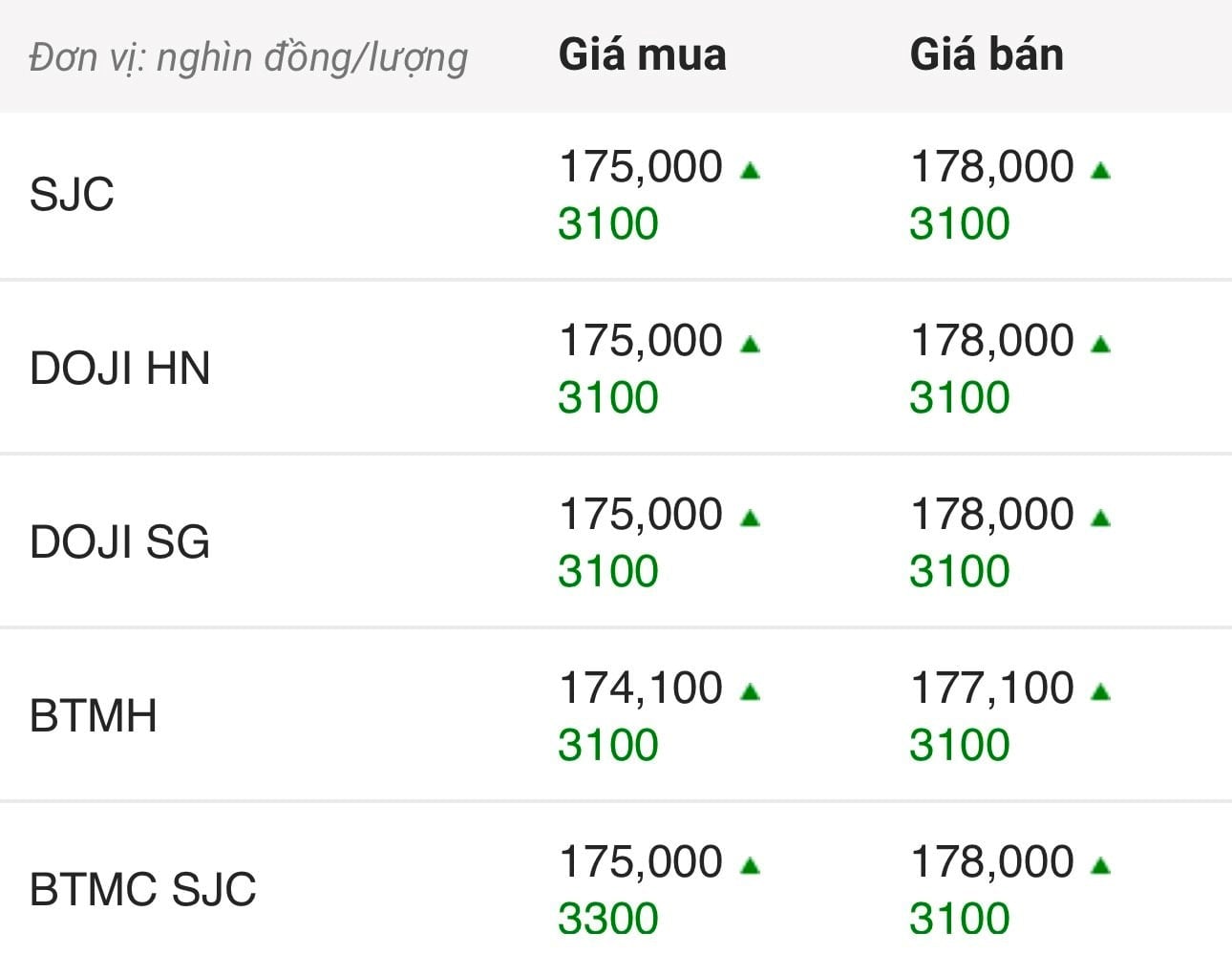The height and width of the screenshot is (954, 1232).
Task: Click the up arrow on BTMH buy price
Action: point(750,692)
